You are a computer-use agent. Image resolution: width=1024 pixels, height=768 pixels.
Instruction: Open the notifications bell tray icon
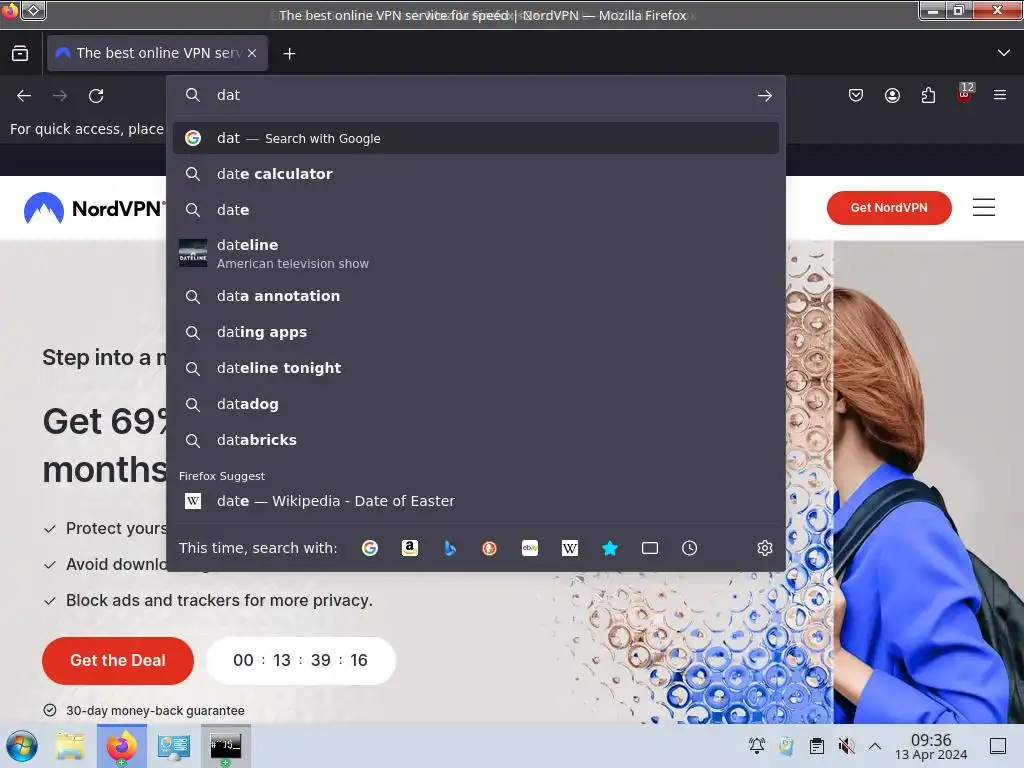coord(757,746)
